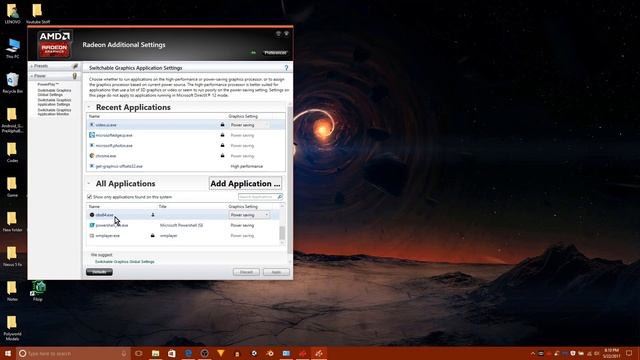Select video.ui.exe in Recent Applications

(106, 125)
